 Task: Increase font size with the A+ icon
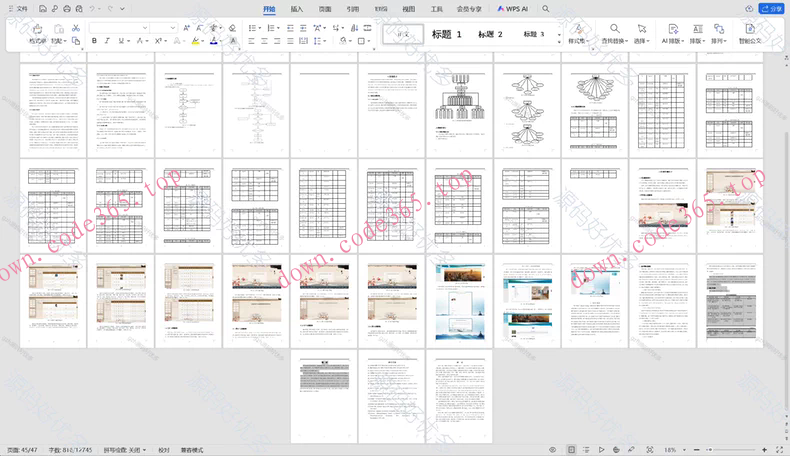pos(187,28)
